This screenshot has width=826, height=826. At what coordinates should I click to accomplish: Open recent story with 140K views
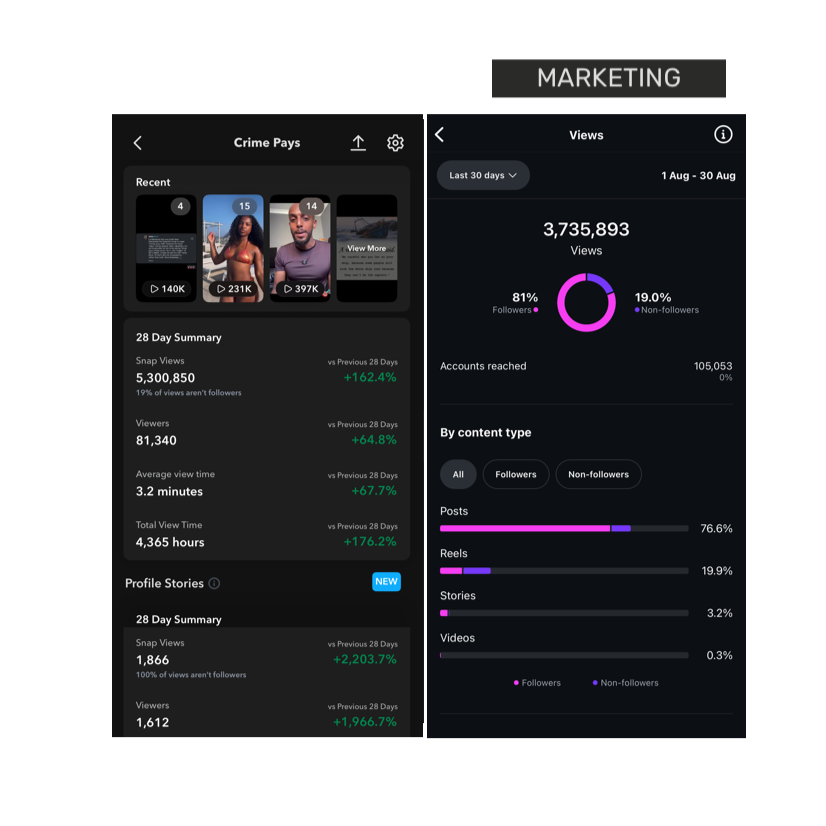click(x=166, y=248)
